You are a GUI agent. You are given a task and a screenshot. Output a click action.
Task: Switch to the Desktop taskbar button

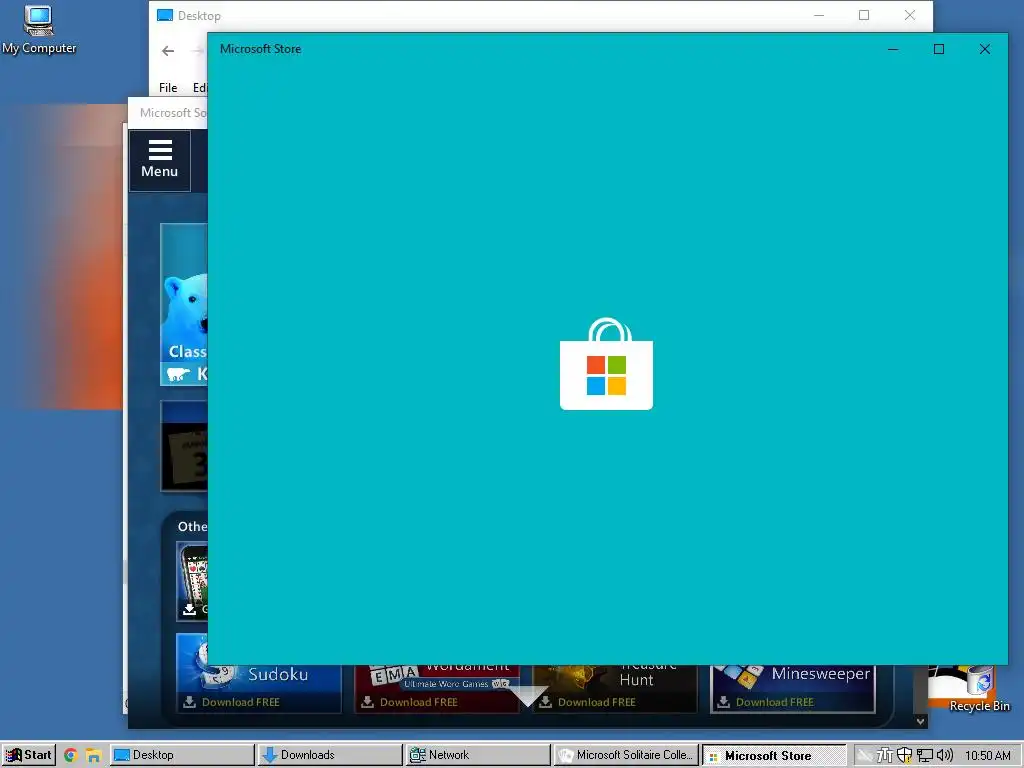click(182, 755)
